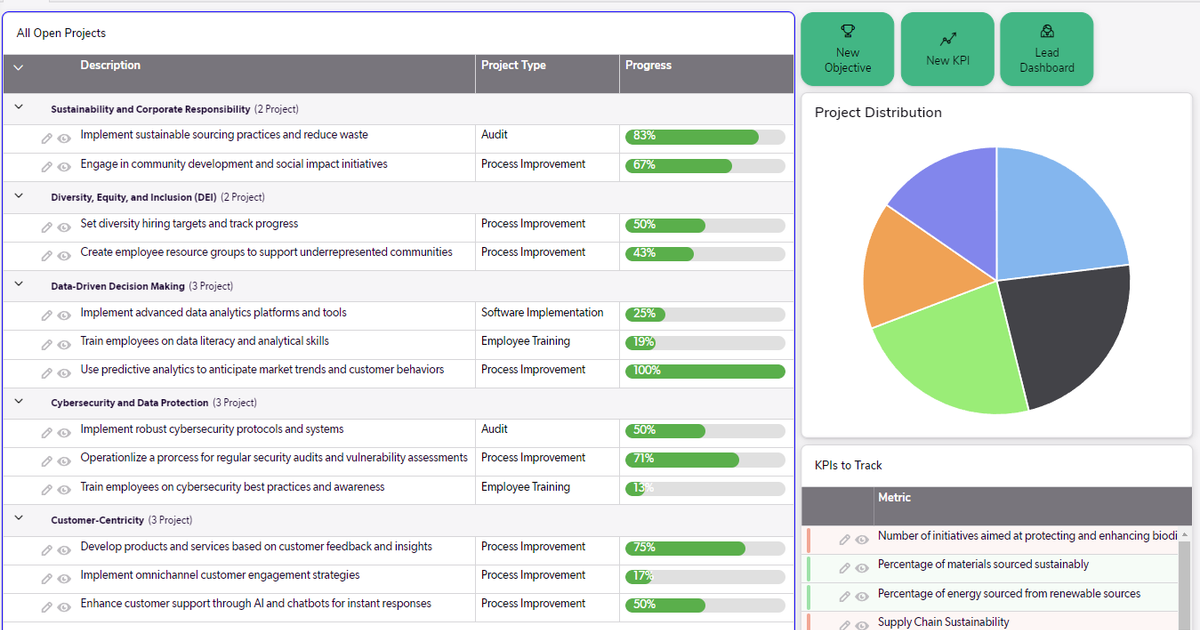This screenshot has height=630, width=1200.
Task: View the regular security audits project
Action: point(64,462)
